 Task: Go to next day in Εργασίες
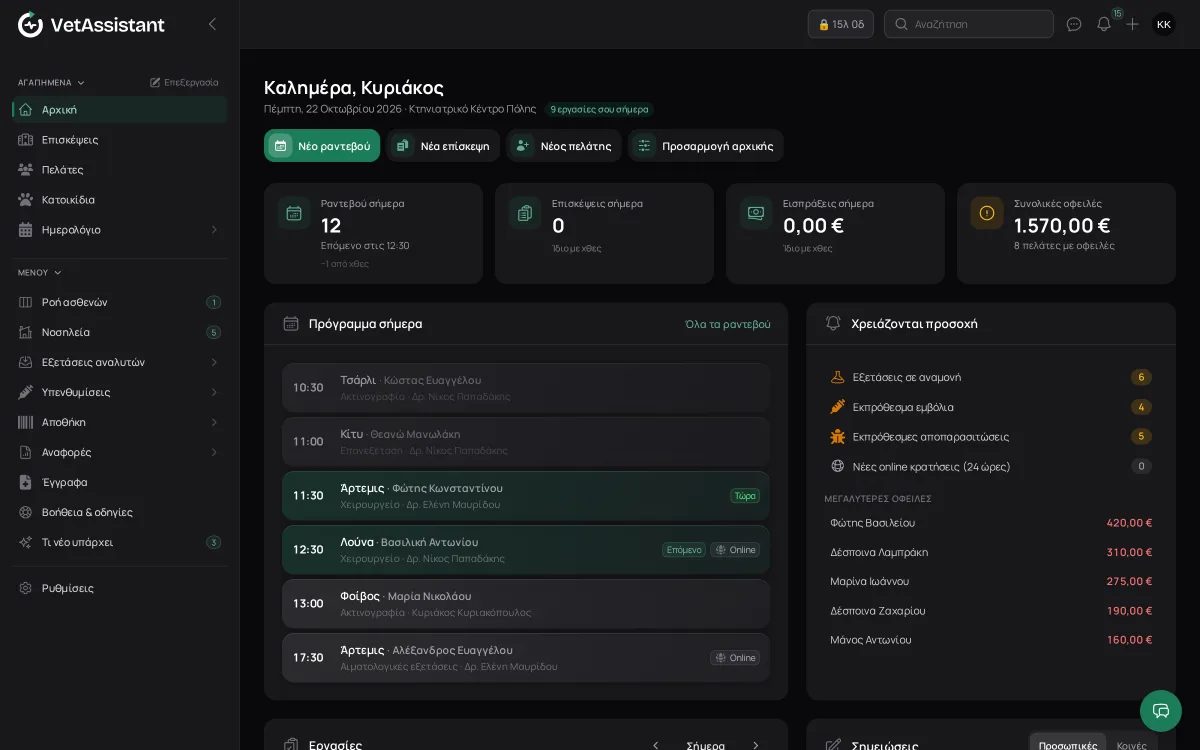click(756, 745)
